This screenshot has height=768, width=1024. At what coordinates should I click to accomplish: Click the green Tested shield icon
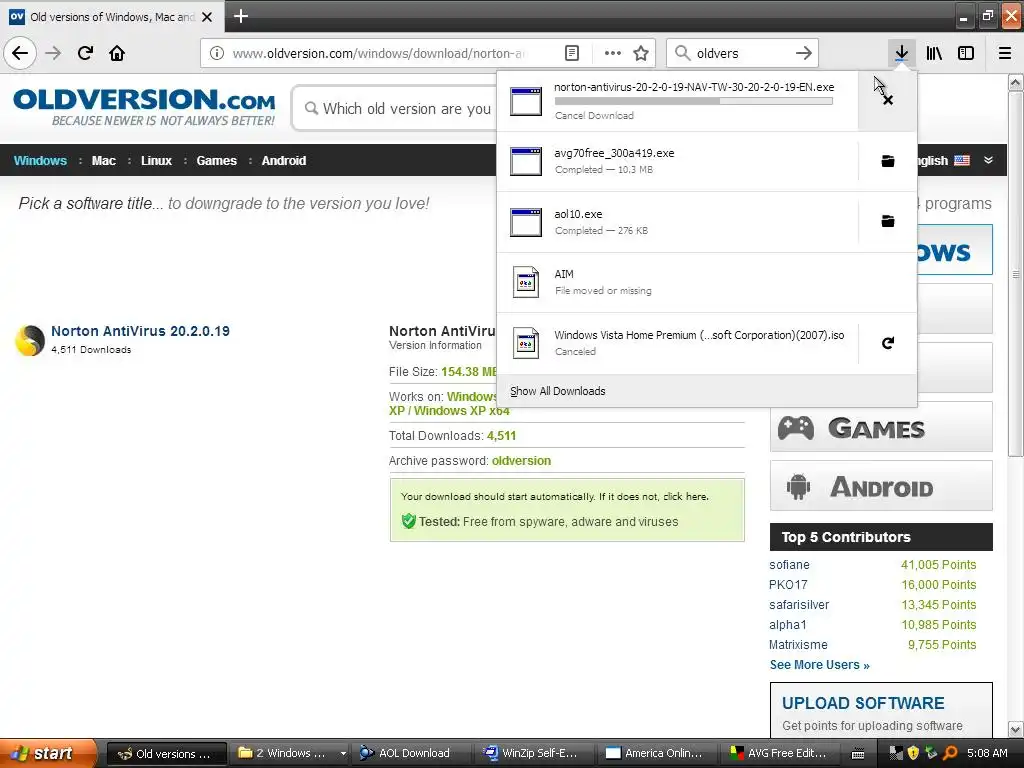coord(408,521)
